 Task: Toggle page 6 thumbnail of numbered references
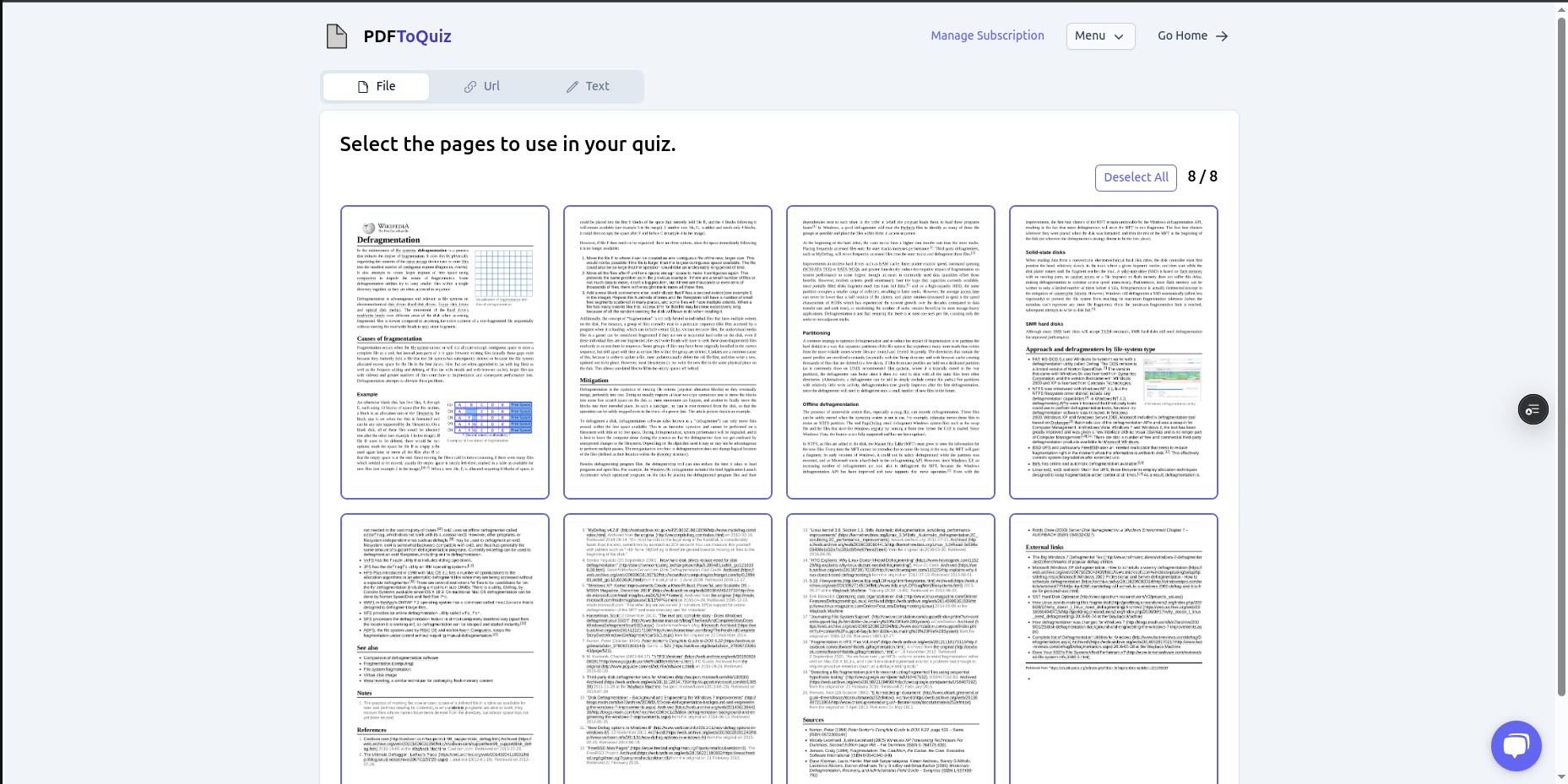(x=668, y=649)
